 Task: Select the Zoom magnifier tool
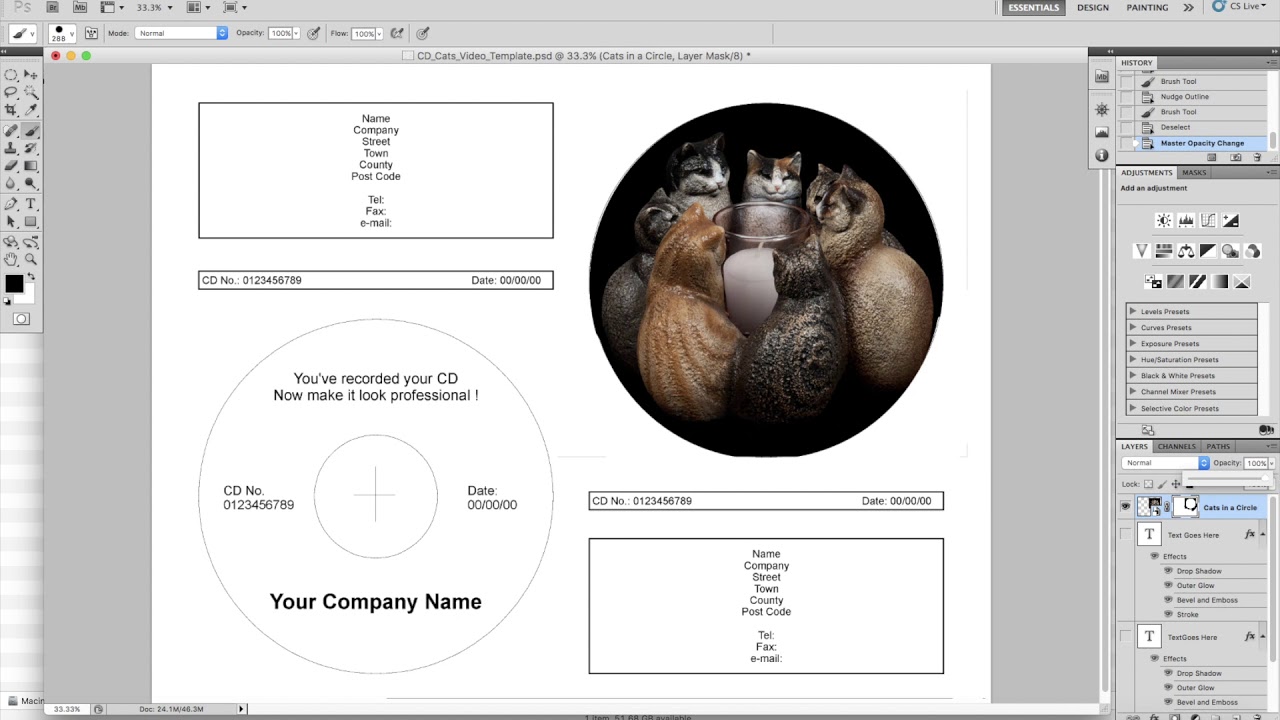(x=31, y=257)
